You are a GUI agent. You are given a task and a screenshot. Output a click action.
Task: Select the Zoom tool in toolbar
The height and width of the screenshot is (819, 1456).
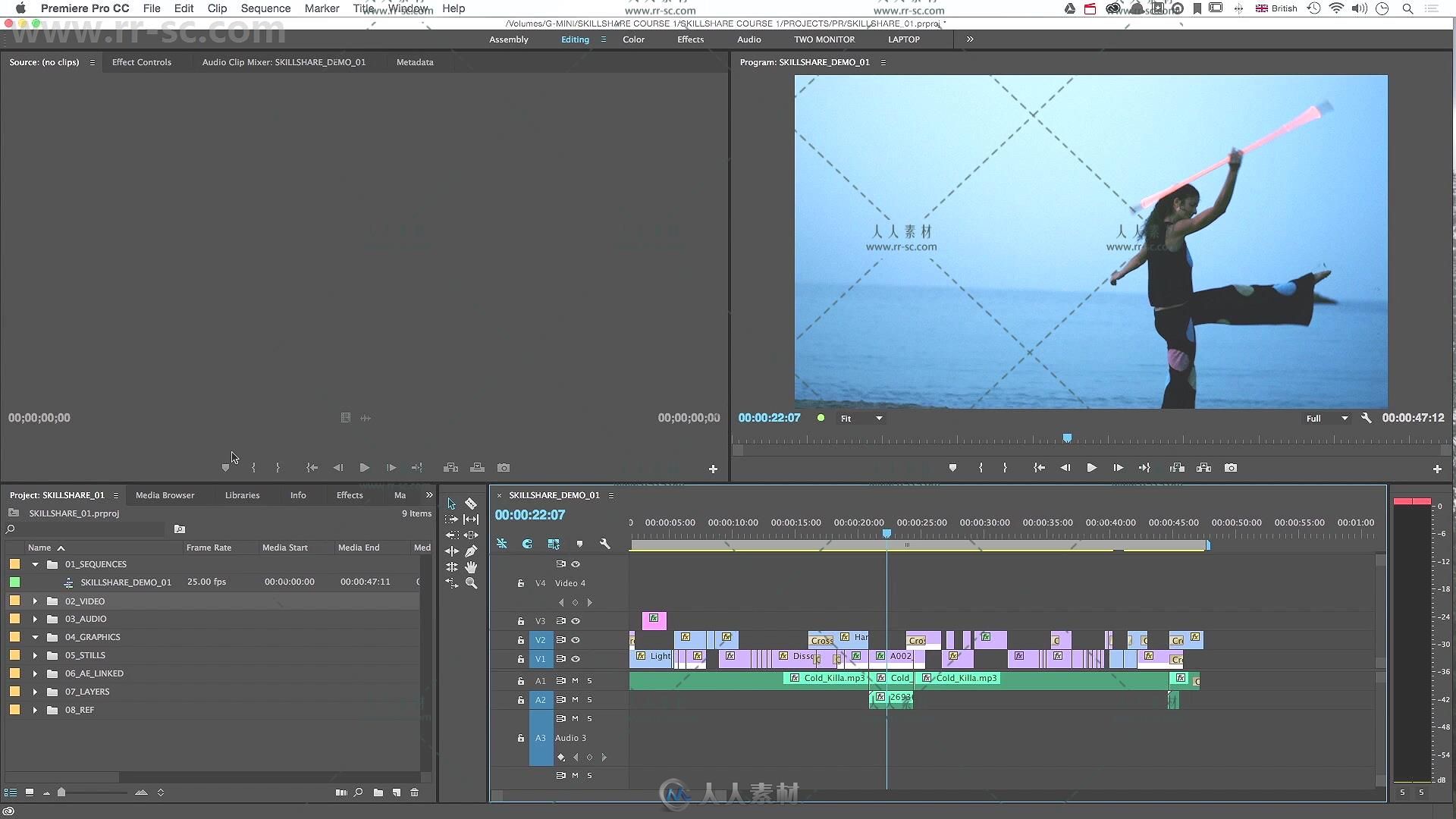click(x=472, y=584)
